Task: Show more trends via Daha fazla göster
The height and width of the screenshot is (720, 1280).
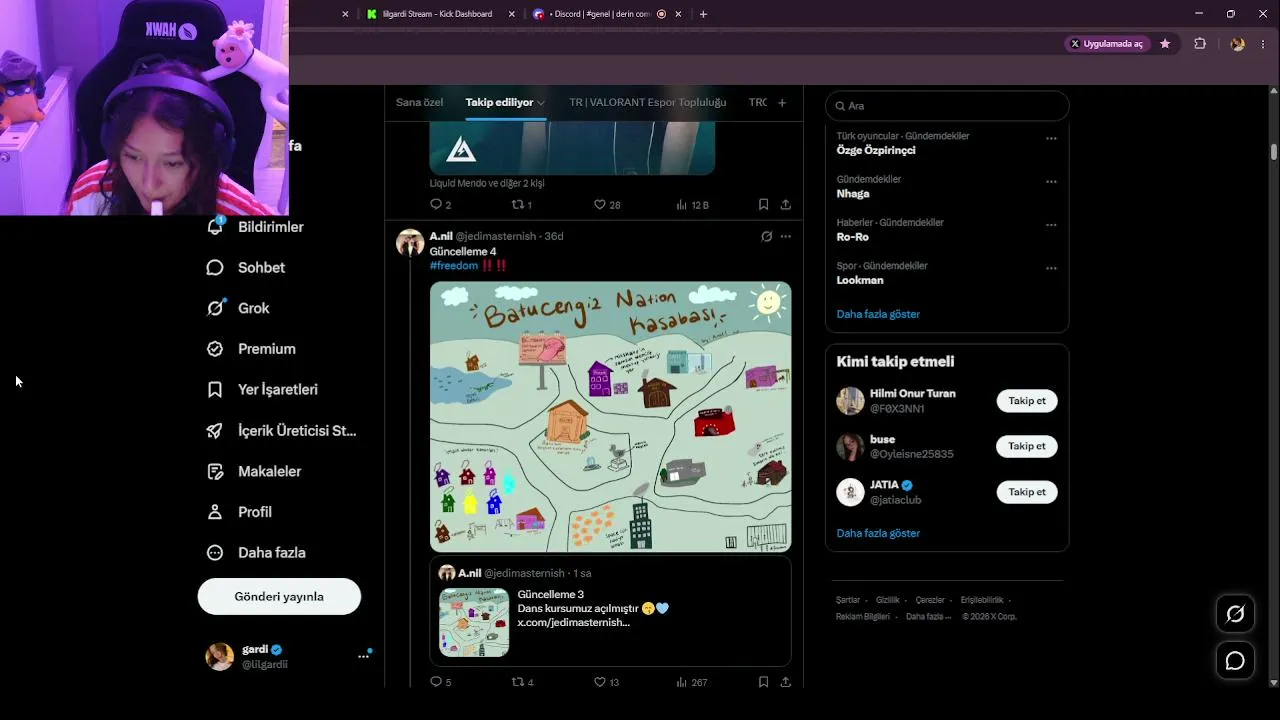Action: click(x=878, y=314)
